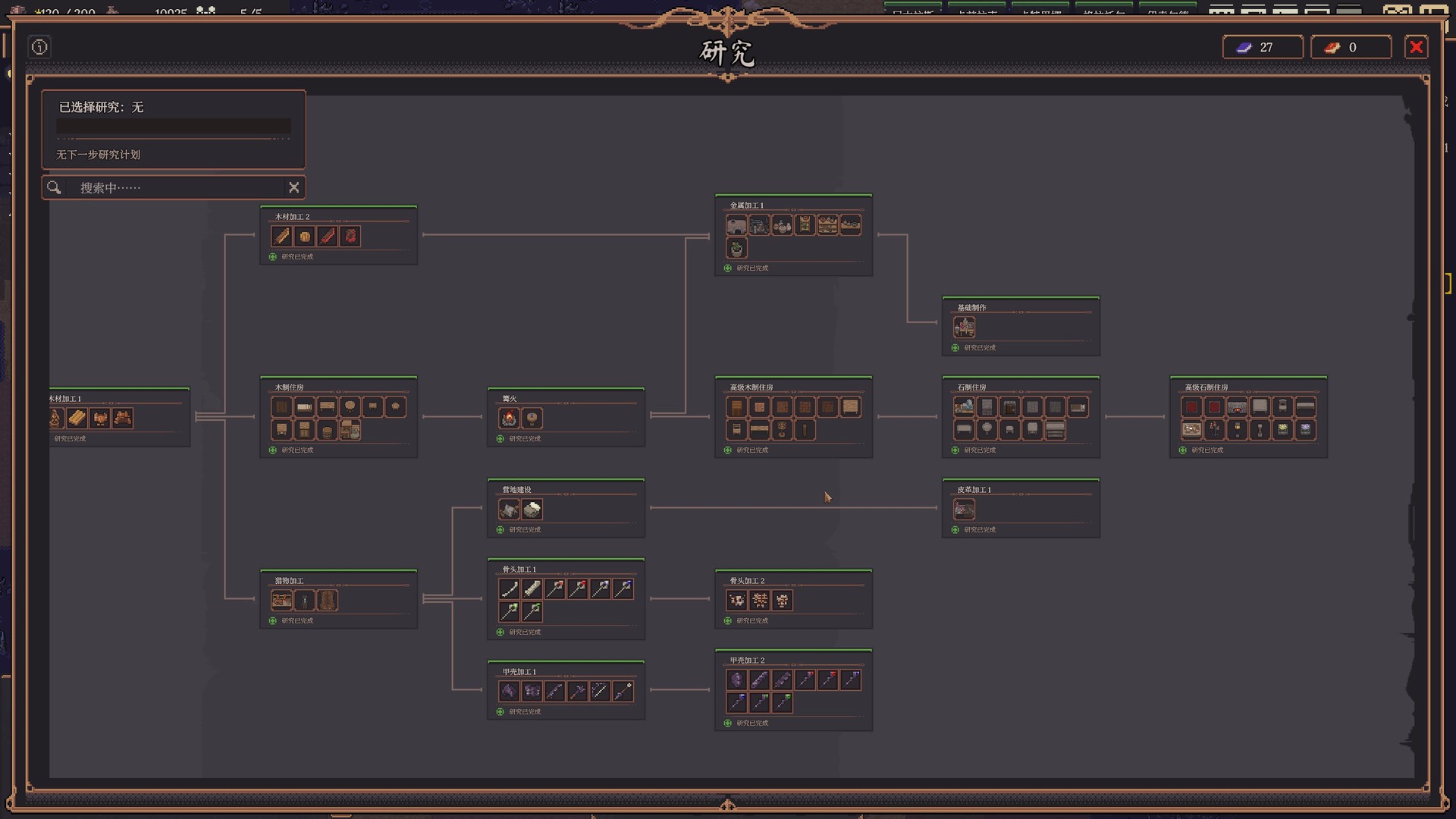Click the wooden barrel icon in 木材加工 2
Viewport: 1456px width, 819px height.
(x=304, y=236)
